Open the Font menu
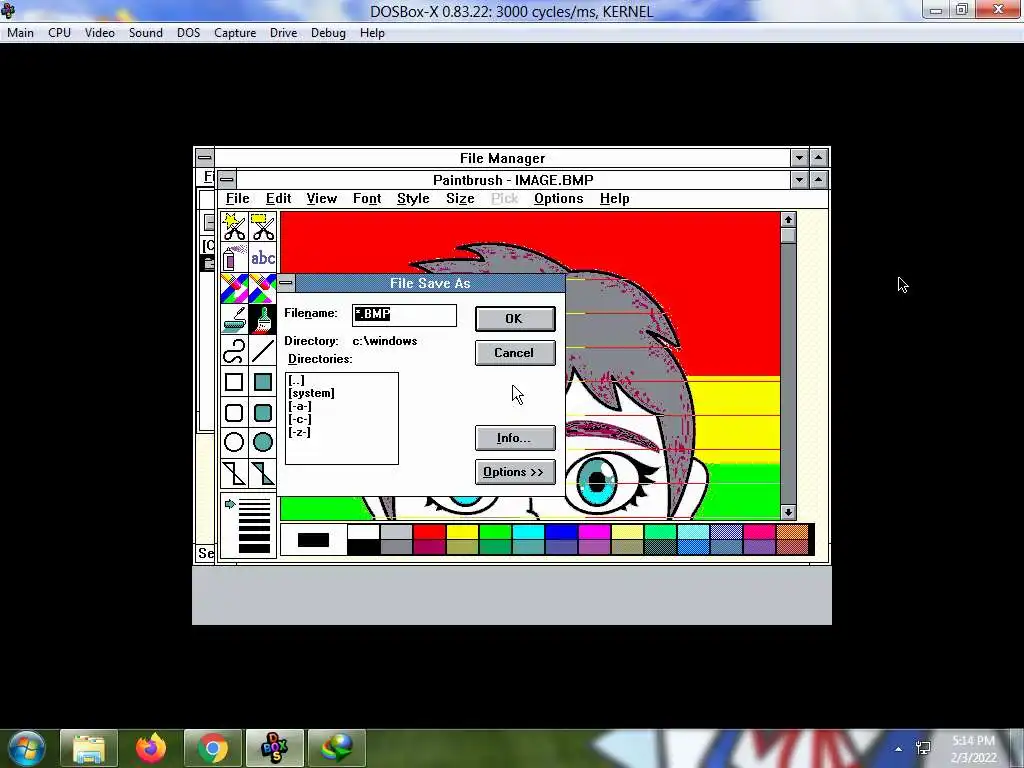1024x768 pixels. click(367, 199)
